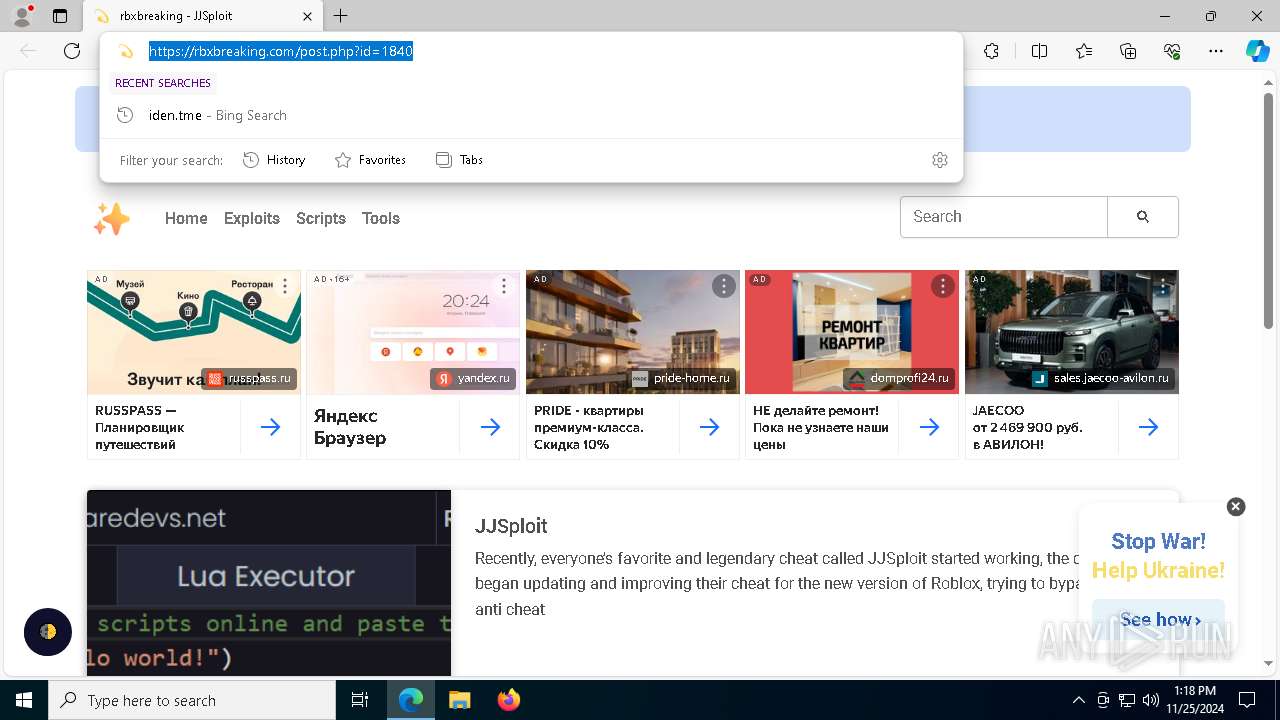
Task: Open the RUSSPASS ad thumbnail
Action: (194, 332)
